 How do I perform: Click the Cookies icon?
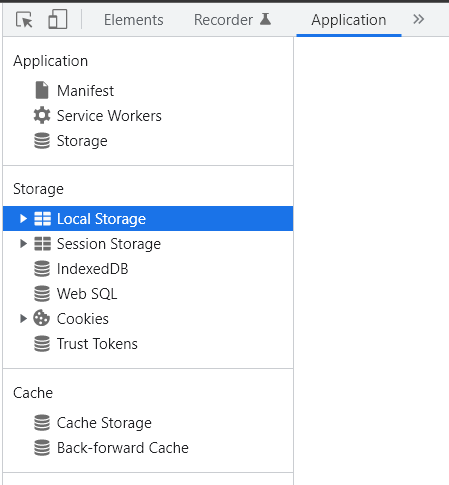(x=42, y=318)
